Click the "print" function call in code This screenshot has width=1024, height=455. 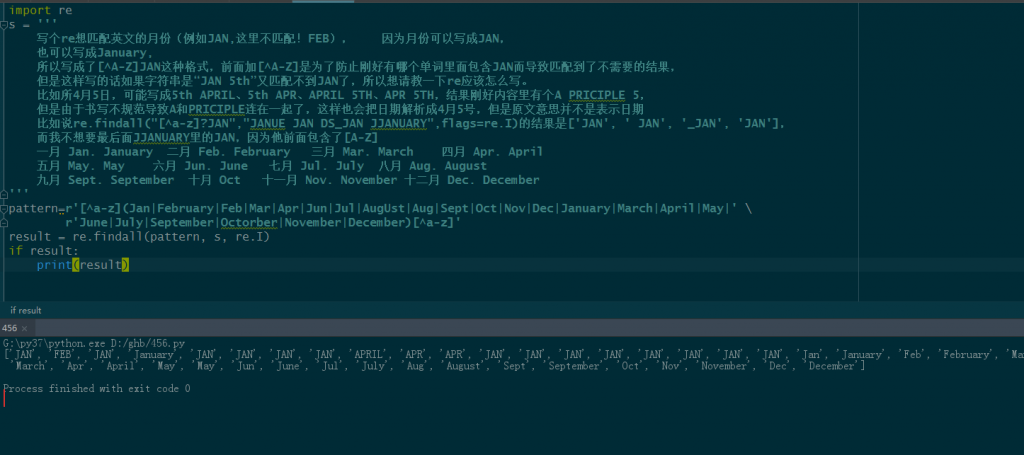(x=53, y=265)
